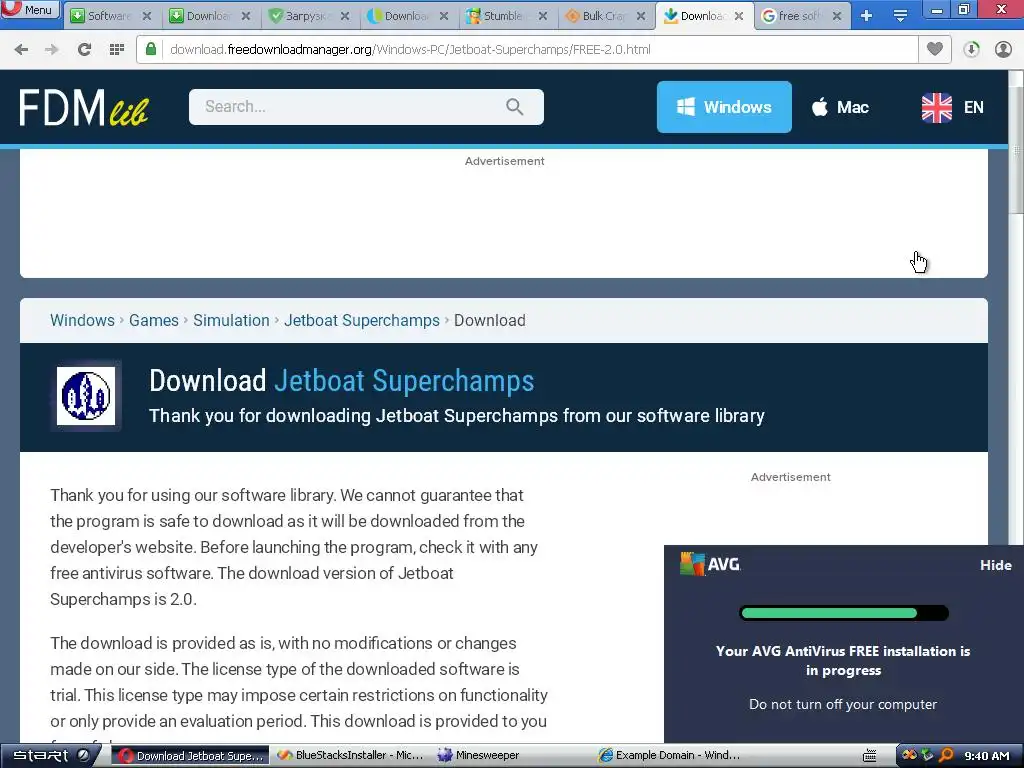Reload the current page
This screenshot has height=768, width=1024.
point(84,50)
